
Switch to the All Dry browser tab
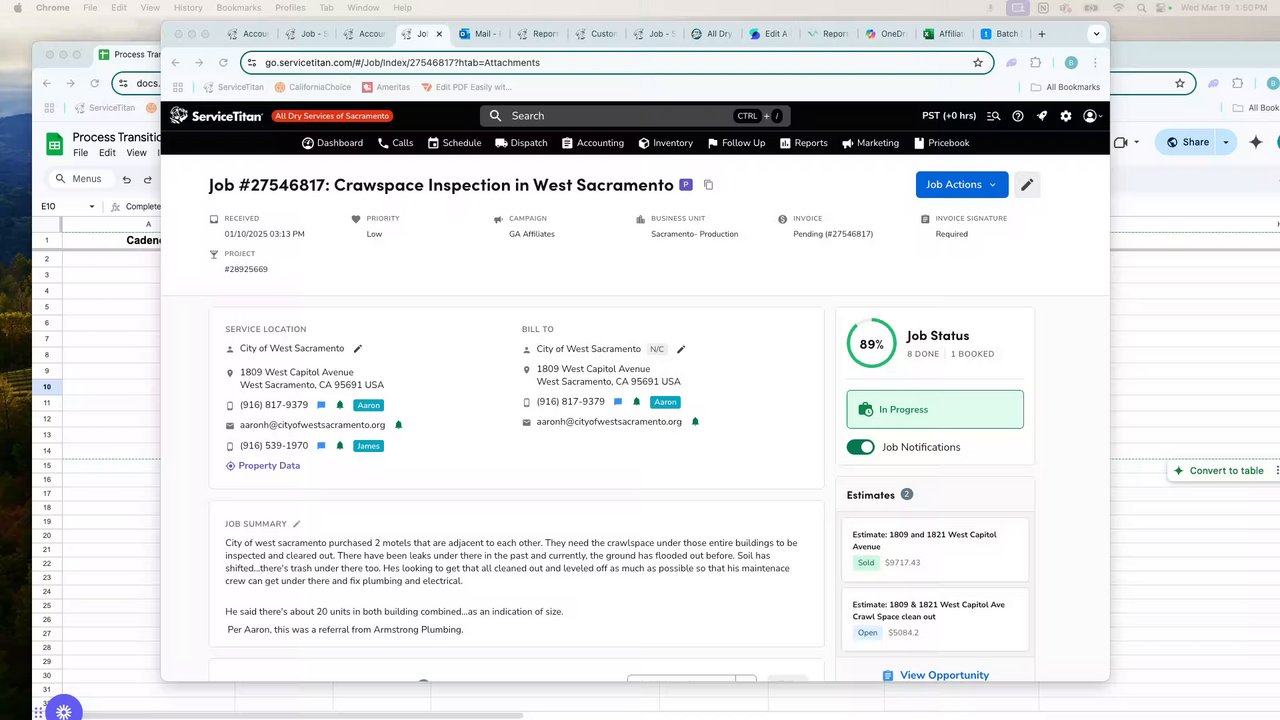pyautogui.click(x=712, y=34)
